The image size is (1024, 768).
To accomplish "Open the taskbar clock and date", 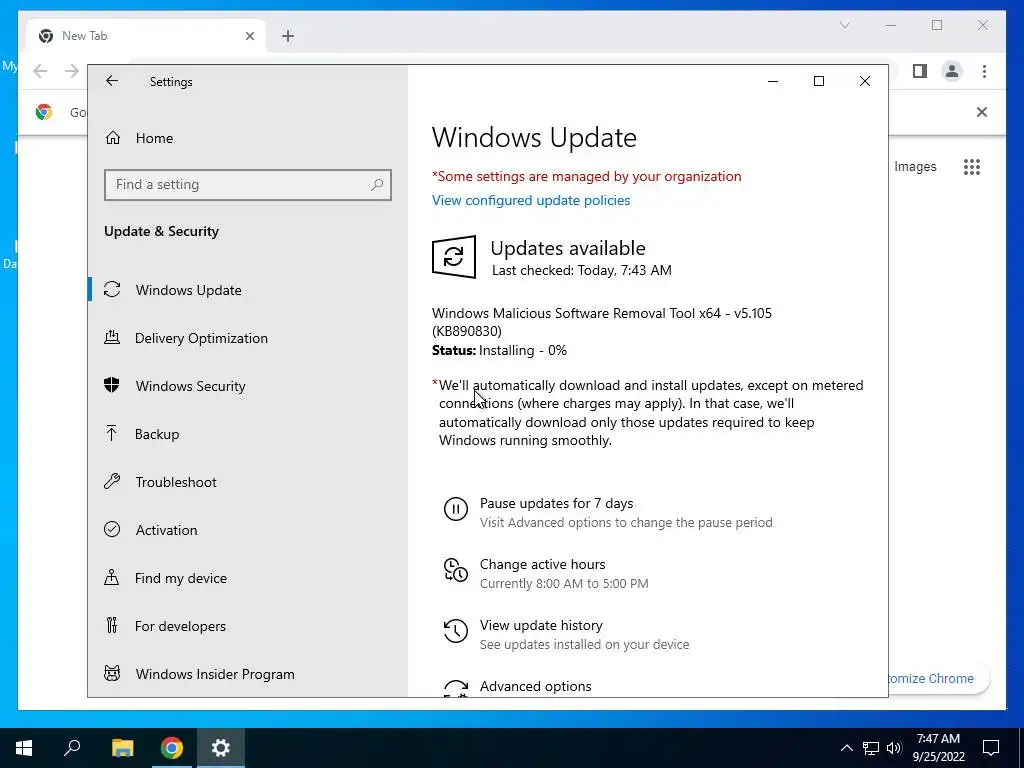I will coord(938,748).
